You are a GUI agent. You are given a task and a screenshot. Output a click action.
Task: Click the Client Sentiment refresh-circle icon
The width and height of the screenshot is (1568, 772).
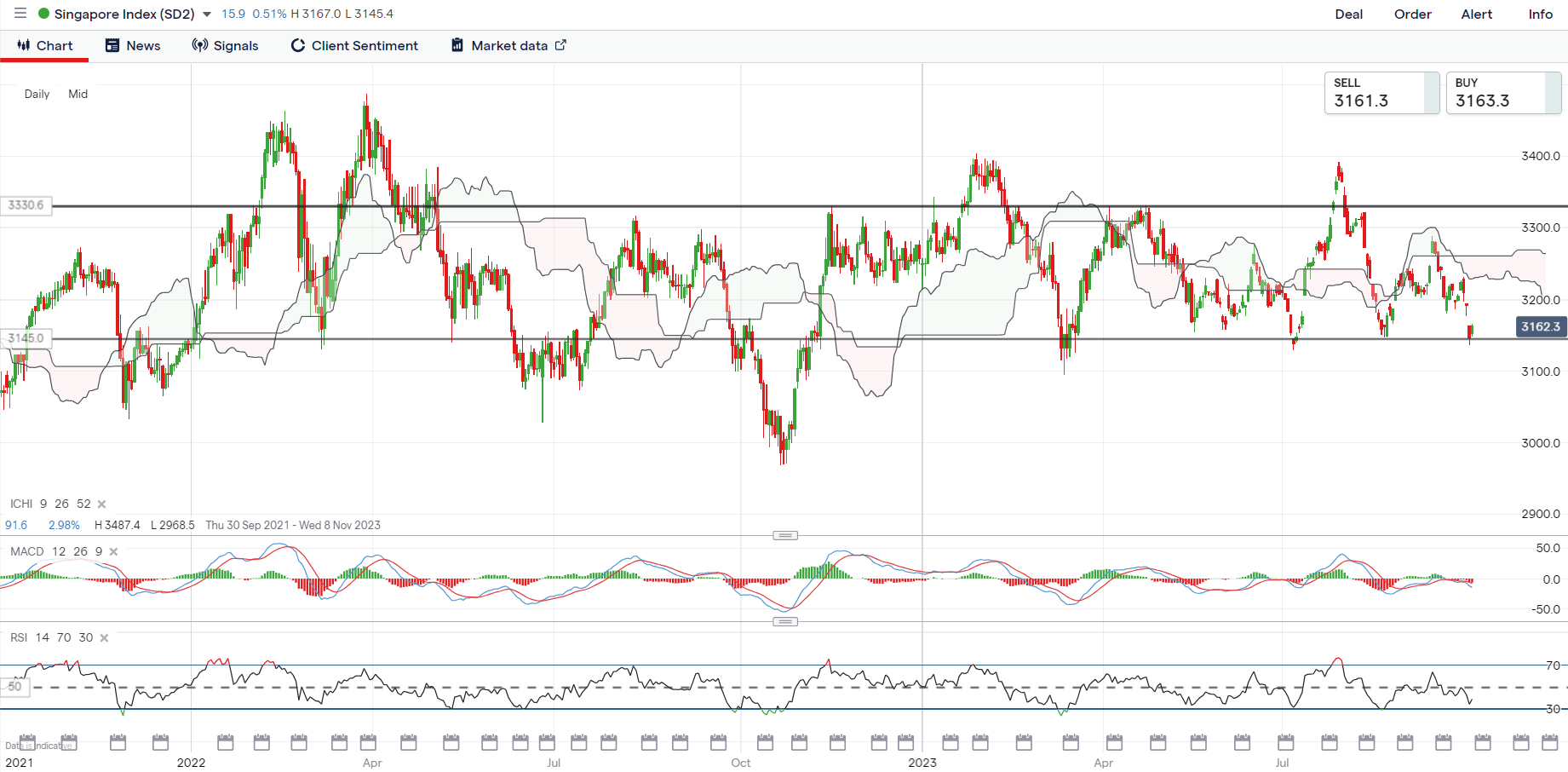[x=298, y=45]
